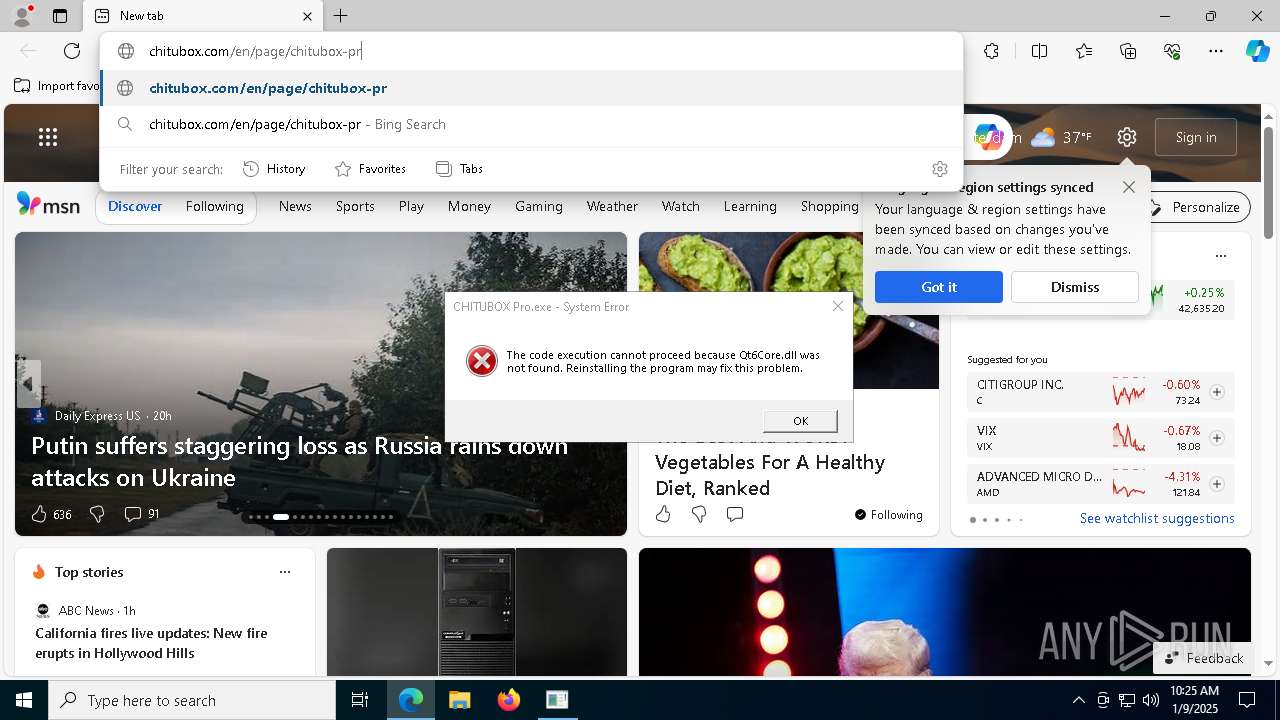The image size is (1280, 720).
Task: Open the Top stories ellipsis menu
Action: pyautogui.click(x=285, y=572)
